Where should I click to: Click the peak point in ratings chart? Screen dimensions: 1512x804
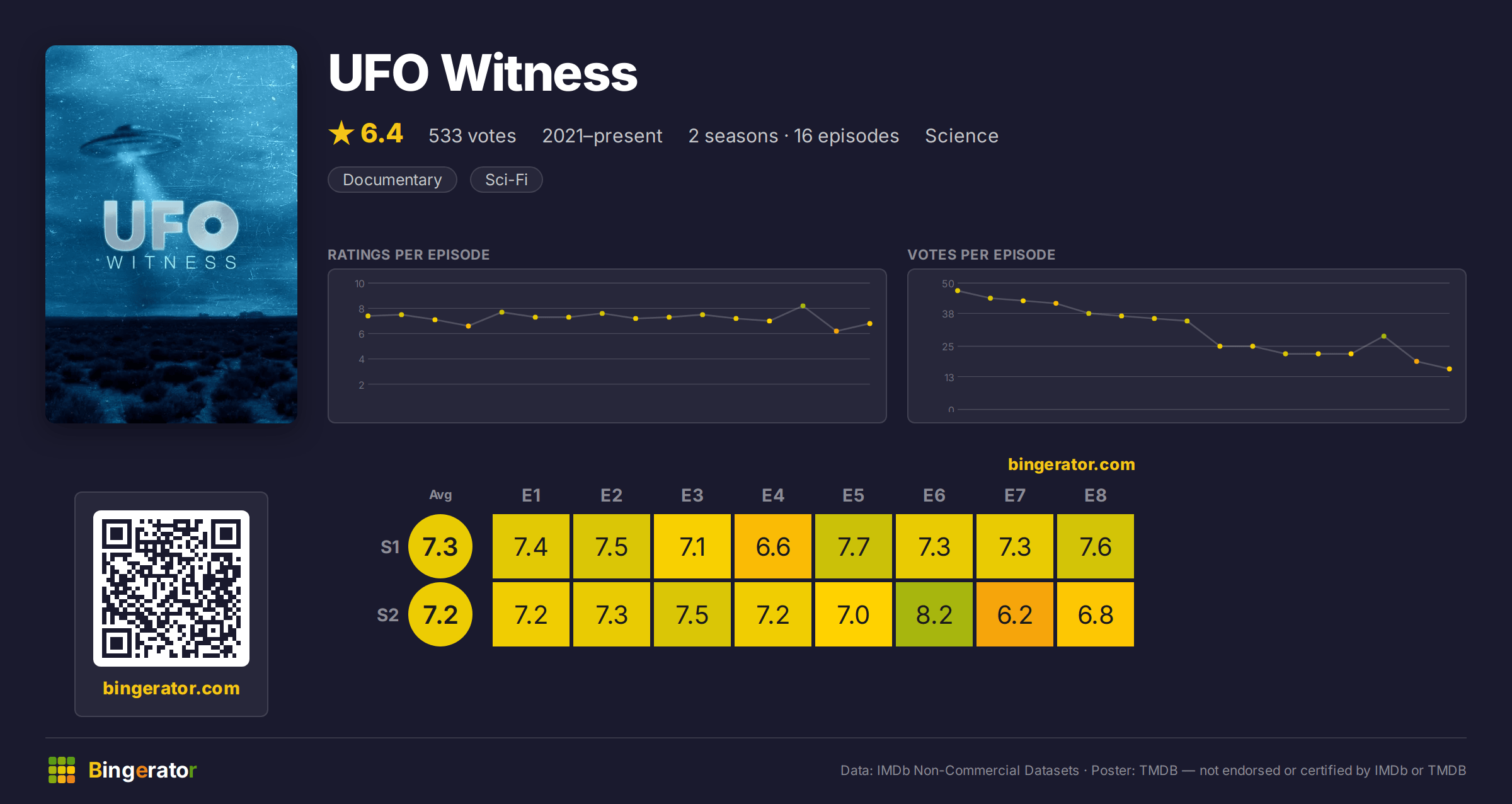tap(803, 306)
